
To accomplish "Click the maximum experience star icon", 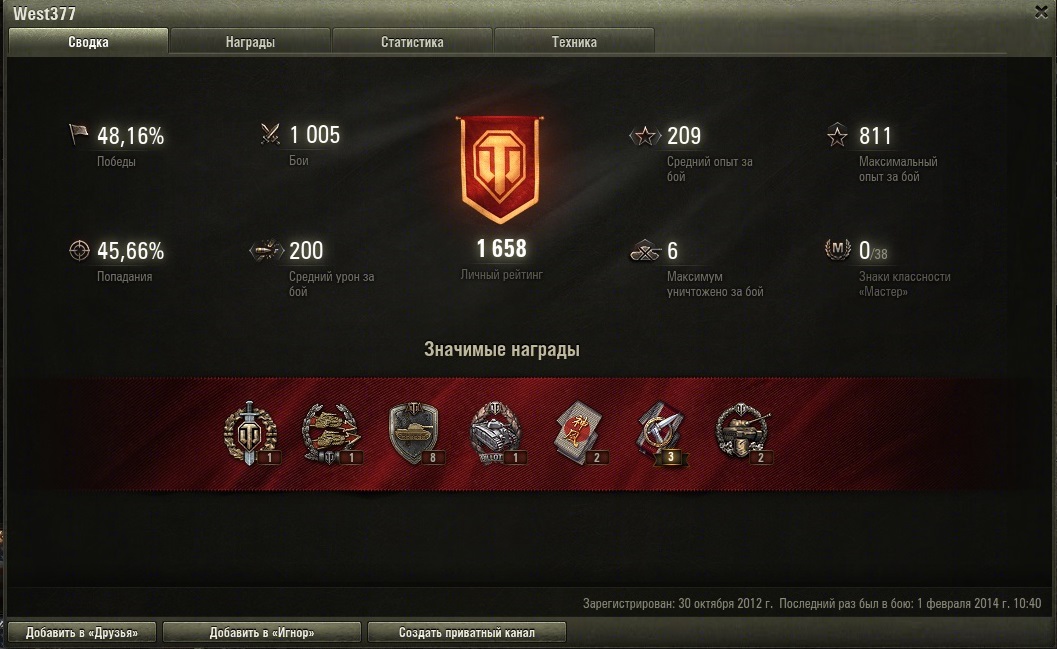I will 837,135.
